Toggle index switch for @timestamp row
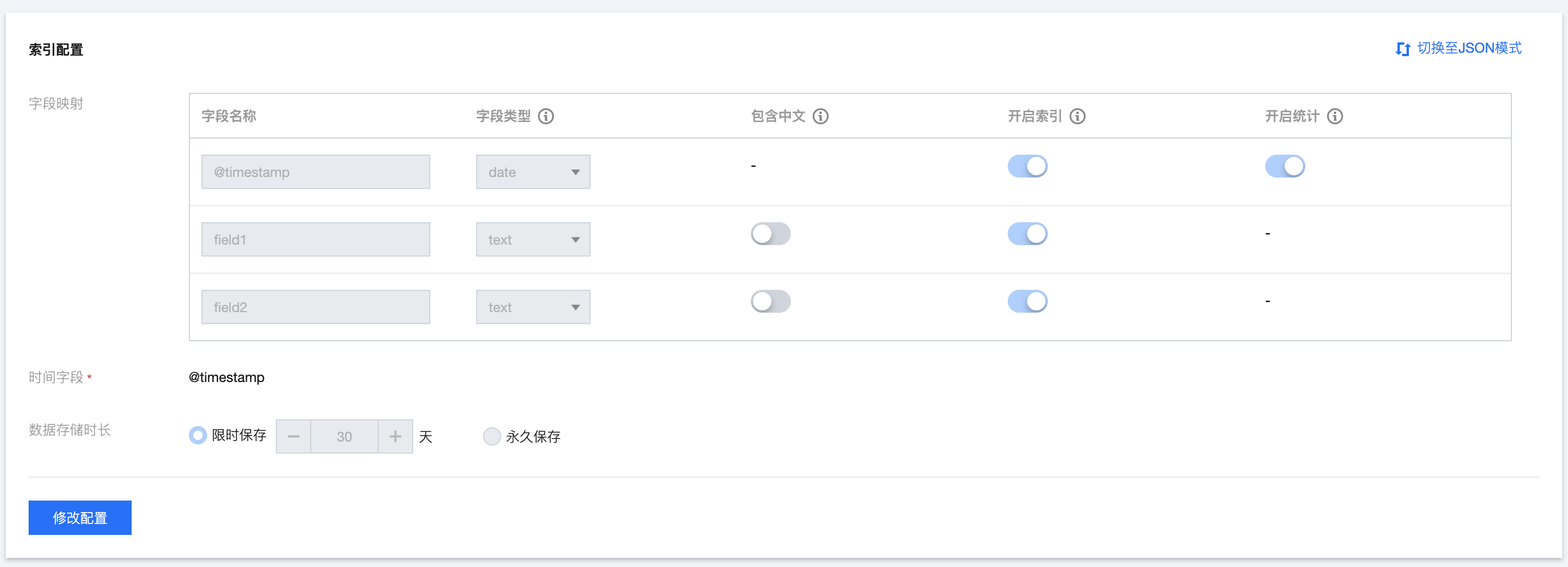1568x567 pixels. [x=1027, y=166]
